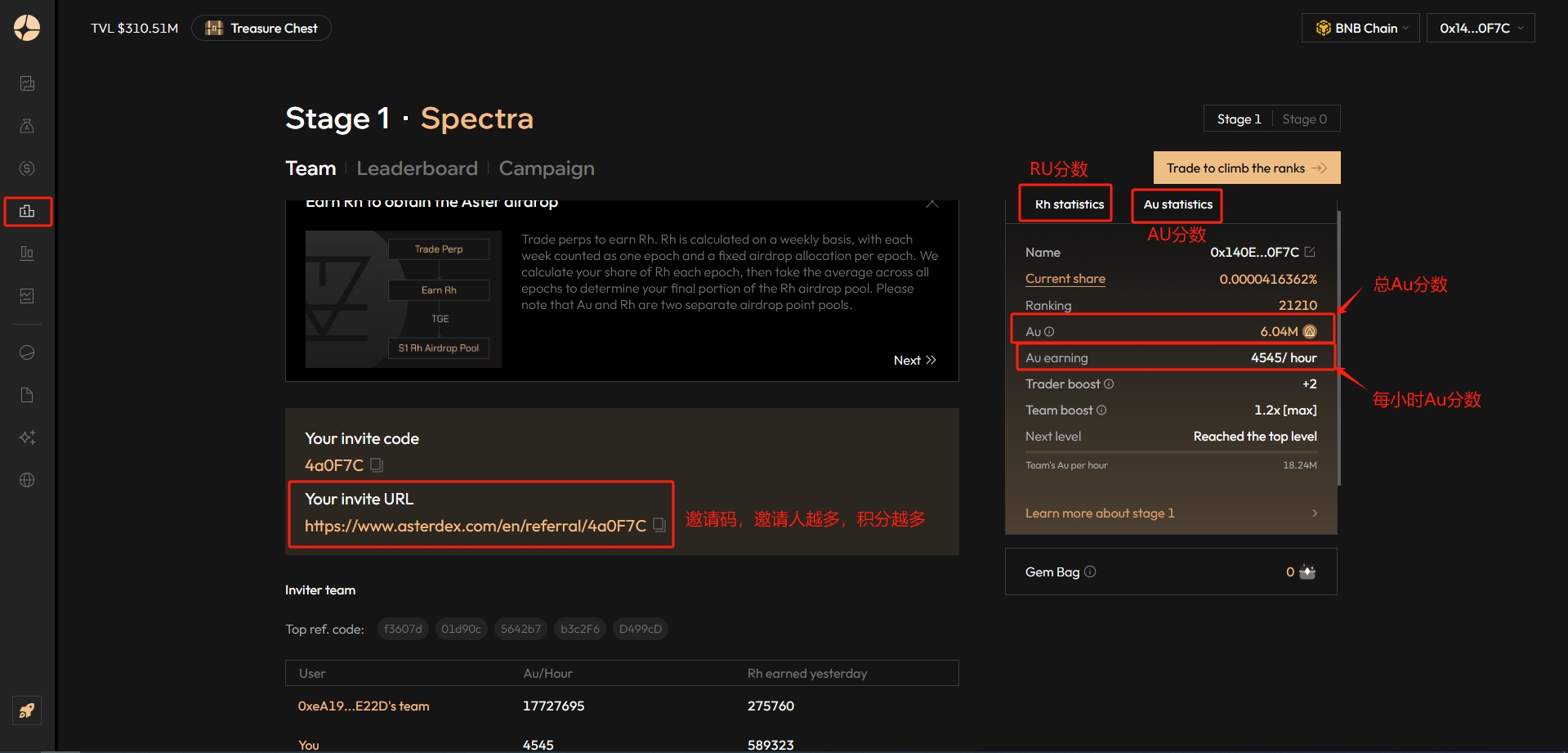Open the 0x14...0F7C wallet dropdown
The width and height of the screenshot is (1568, 753).
pyautogui.click(x=1481, y=28)
